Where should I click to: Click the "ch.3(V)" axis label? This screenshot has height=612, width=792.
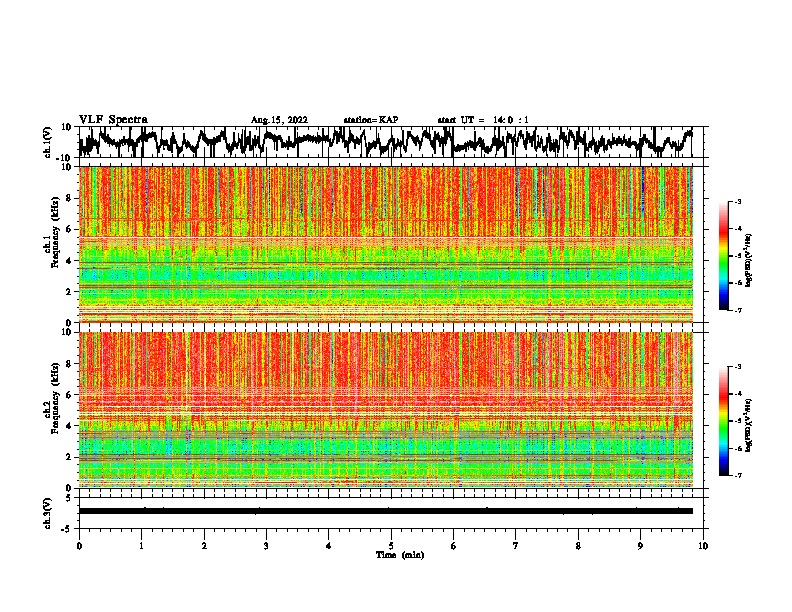(x=47, y=513)
